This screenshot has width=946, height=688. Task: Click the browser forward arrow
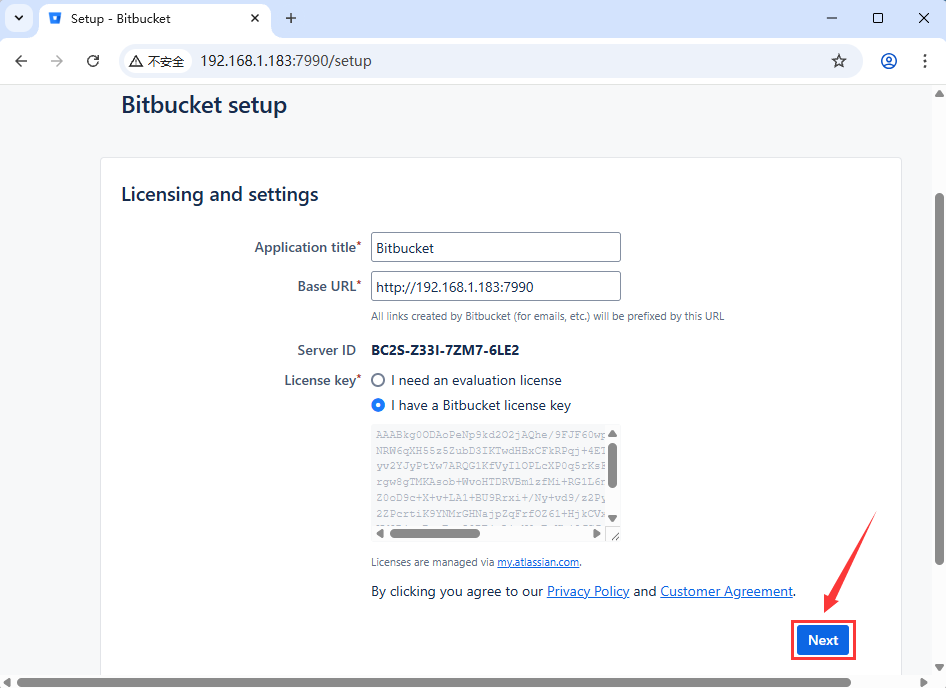(x=57, y=61)
